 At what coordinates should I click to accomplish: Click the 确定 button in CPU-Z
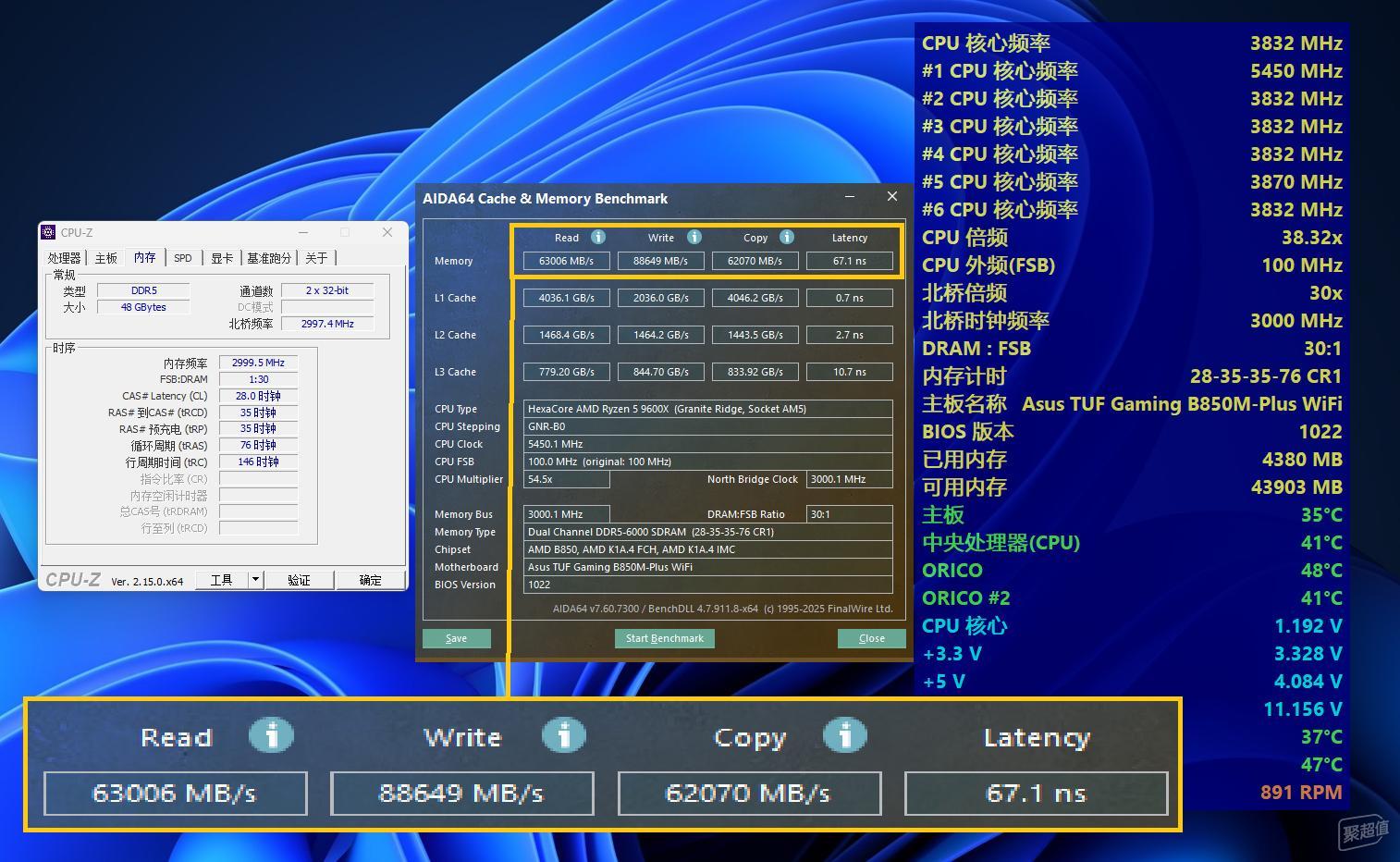pos(370,580)
